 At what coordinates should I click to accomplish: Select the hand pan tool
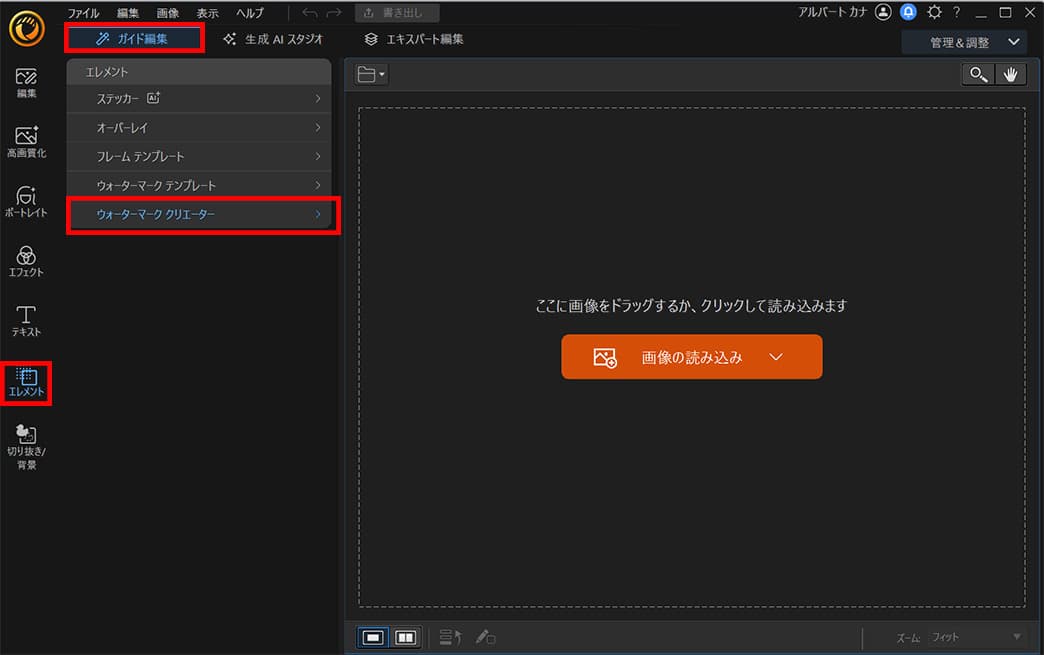(1010, 75)
